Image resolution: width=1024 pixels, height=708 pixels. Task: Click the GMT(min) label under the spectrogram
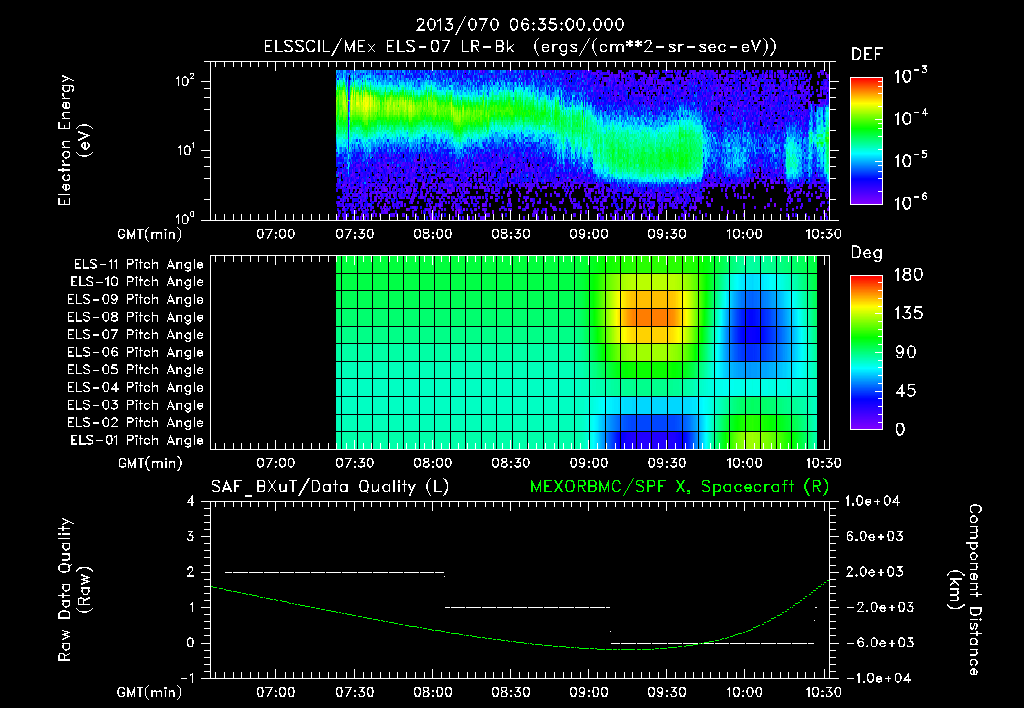coord(149,234)
